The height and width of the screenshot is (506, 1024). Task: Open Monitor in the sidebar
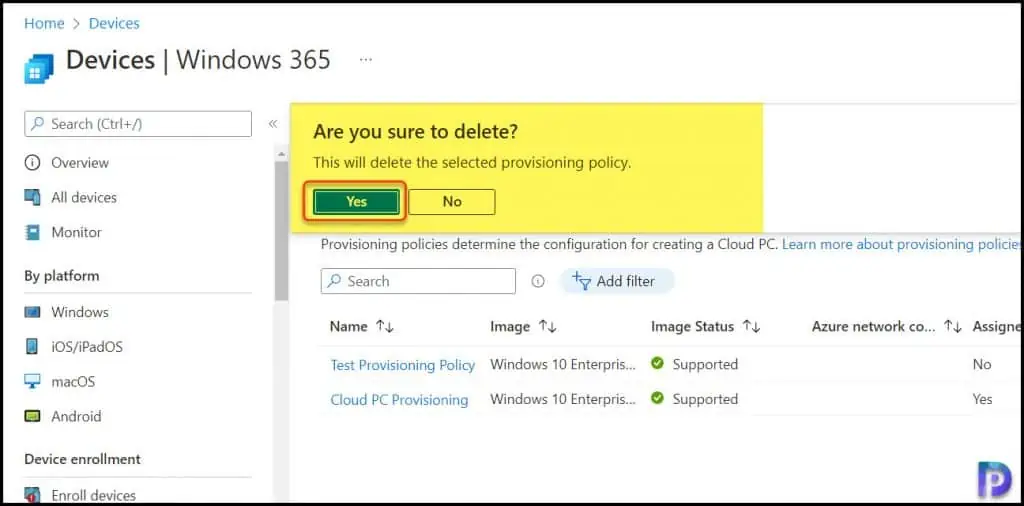(x=76, y=232)
